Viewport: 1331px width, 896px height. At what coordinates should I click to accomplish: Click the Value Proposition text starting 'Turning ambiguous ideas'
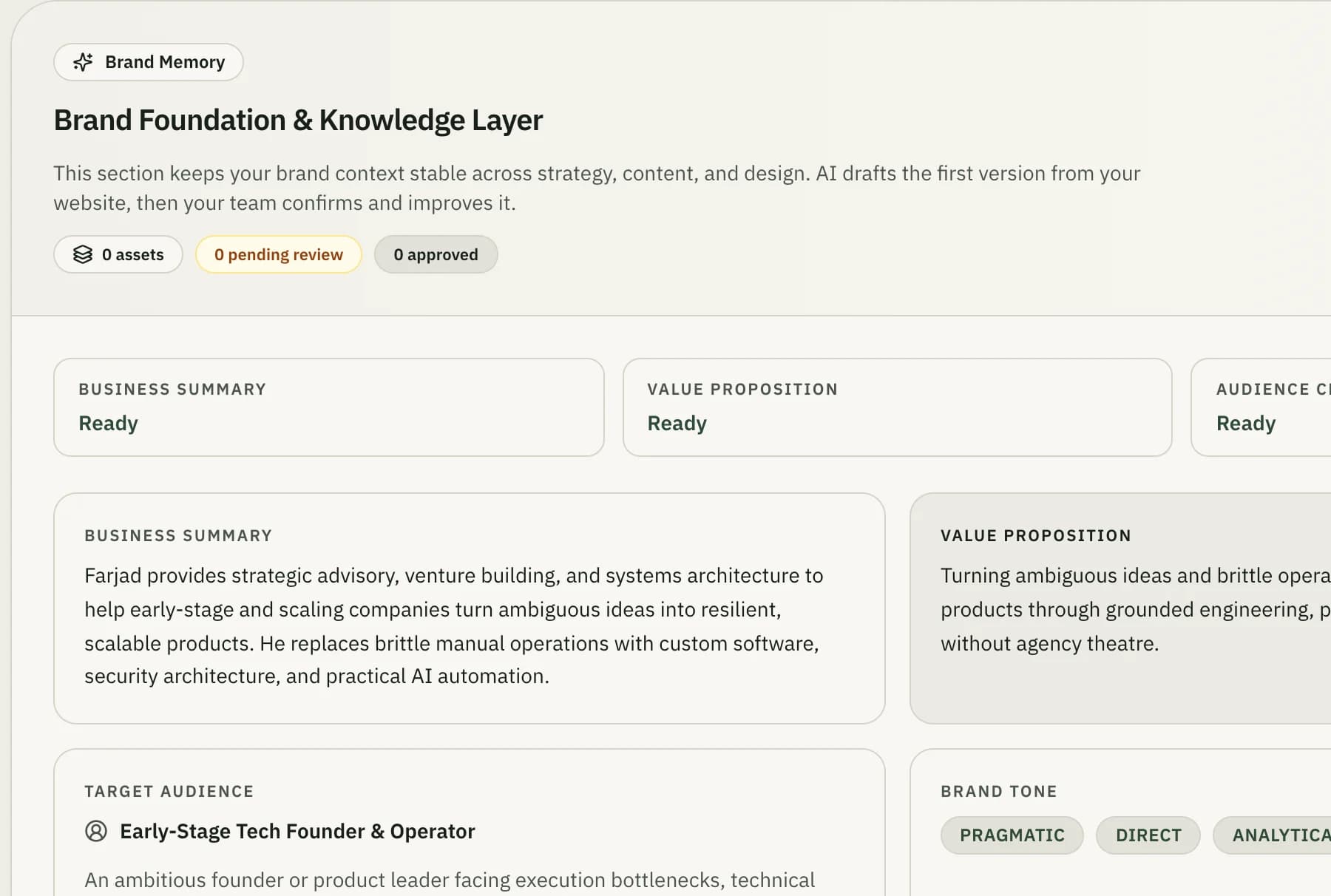pyautogui.click(x=1136, y=609)
